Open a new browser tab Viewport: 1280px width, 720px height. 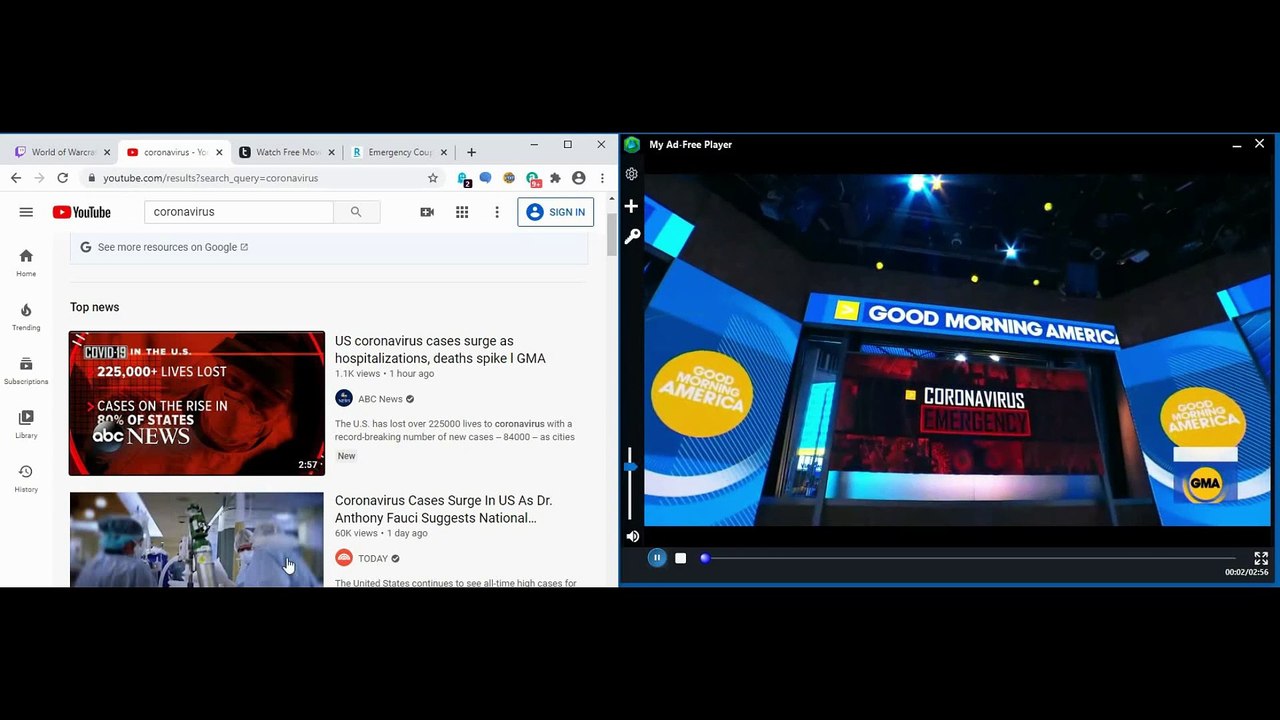click(471, 152)
